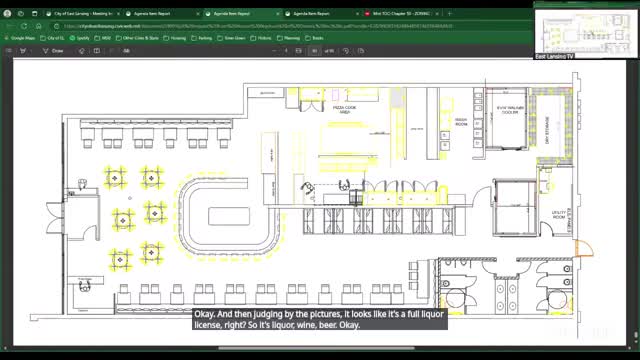640x360 pixels.
Task: Go back to the previous page
Action: 10,26
